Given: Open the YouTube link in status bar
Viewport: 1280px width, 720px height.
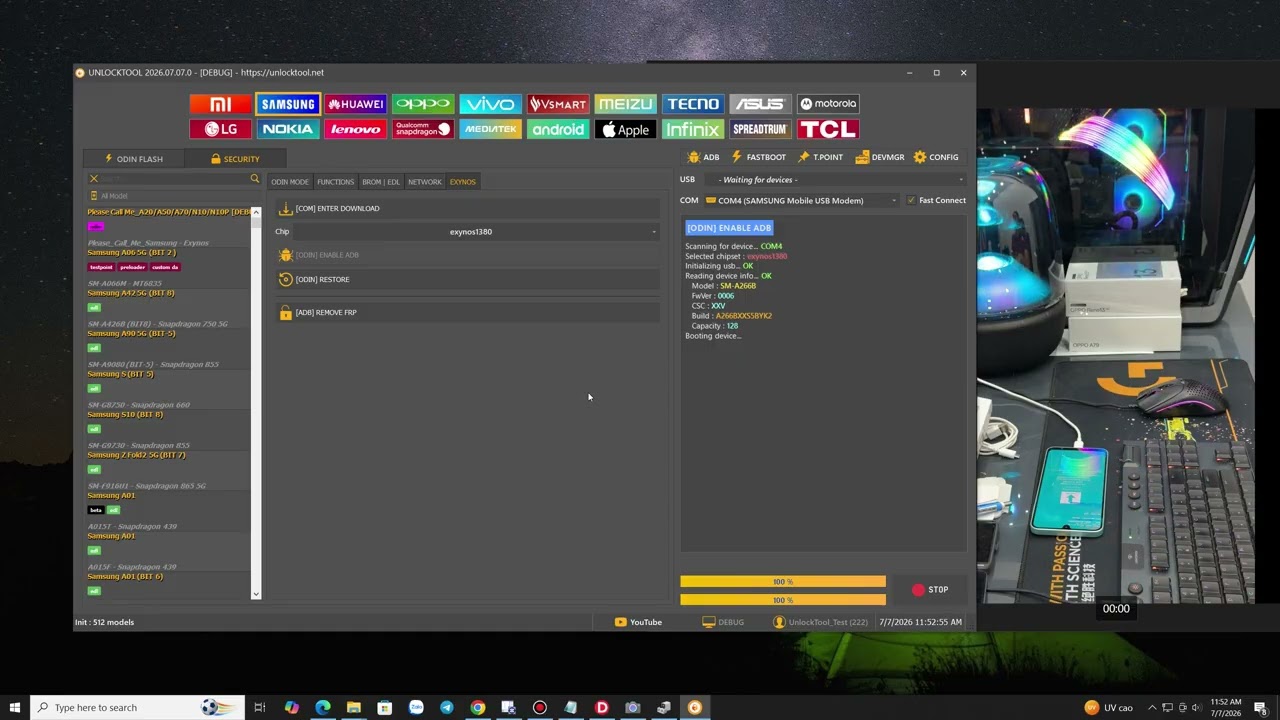Looking at the screenshot, I should [x=638, y=622].
